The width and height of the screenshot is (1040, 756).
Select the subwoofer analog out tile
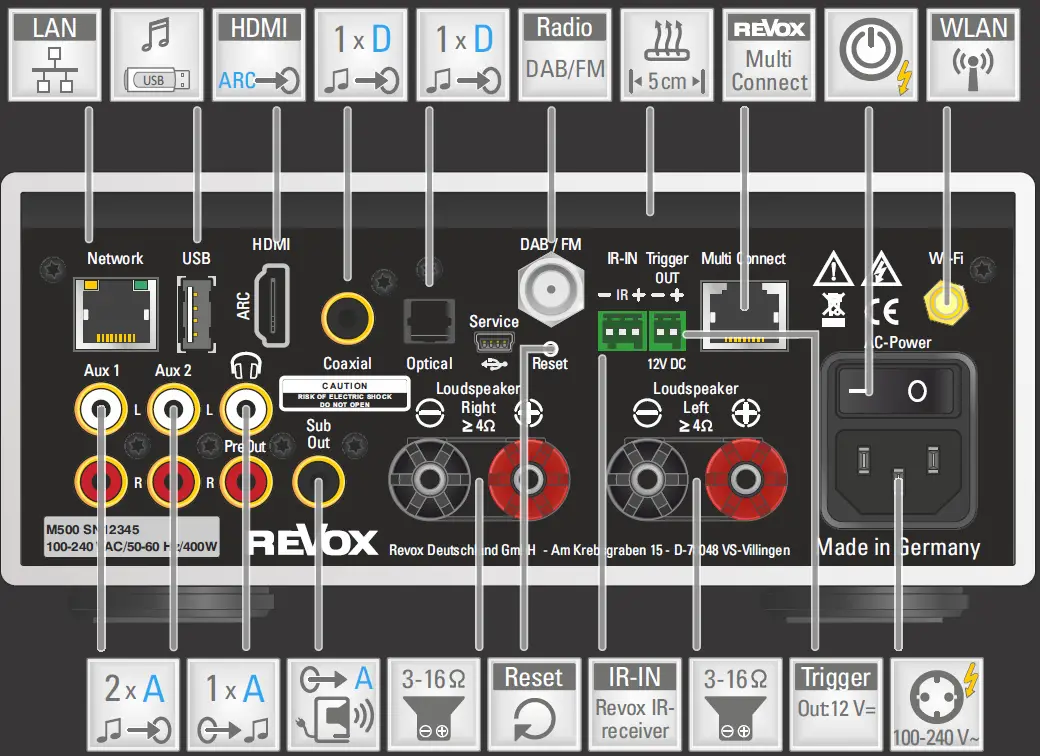(334, 704)
